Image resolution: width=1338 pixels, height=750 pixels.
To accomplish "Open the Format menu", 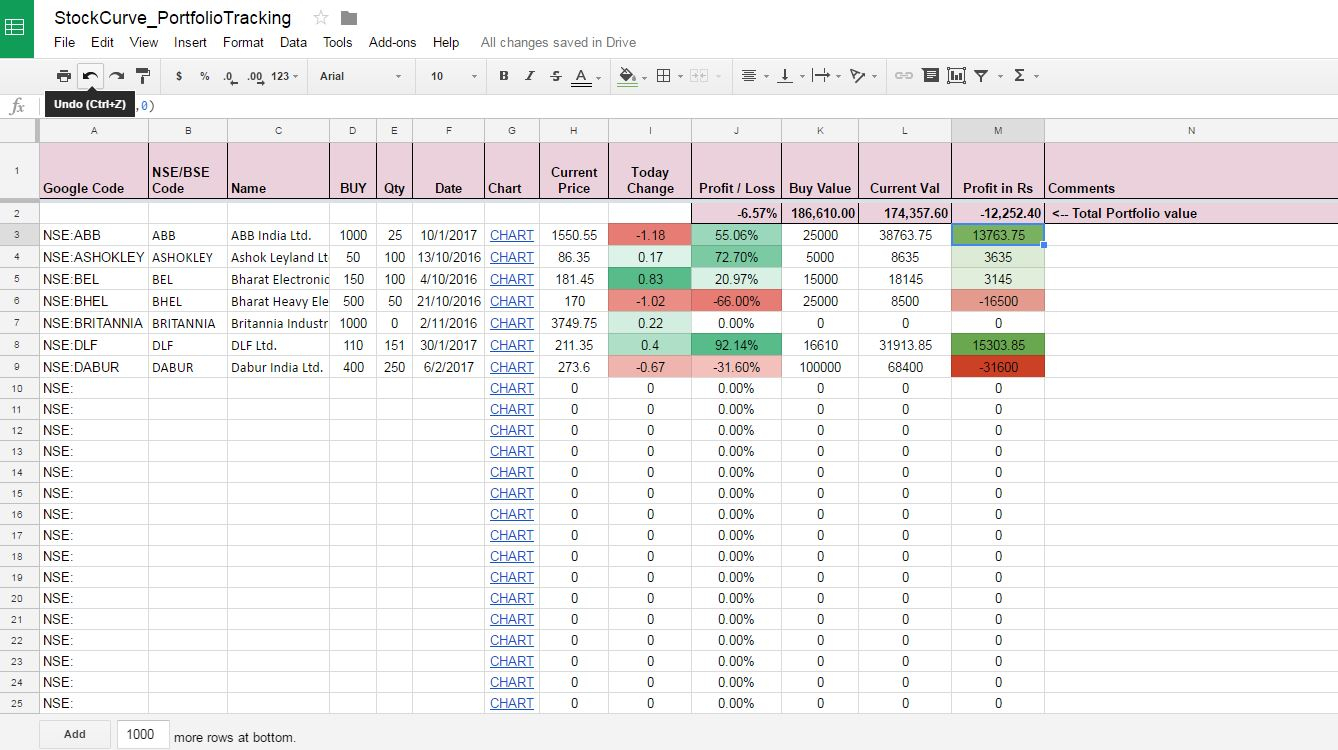I will 243,42.
